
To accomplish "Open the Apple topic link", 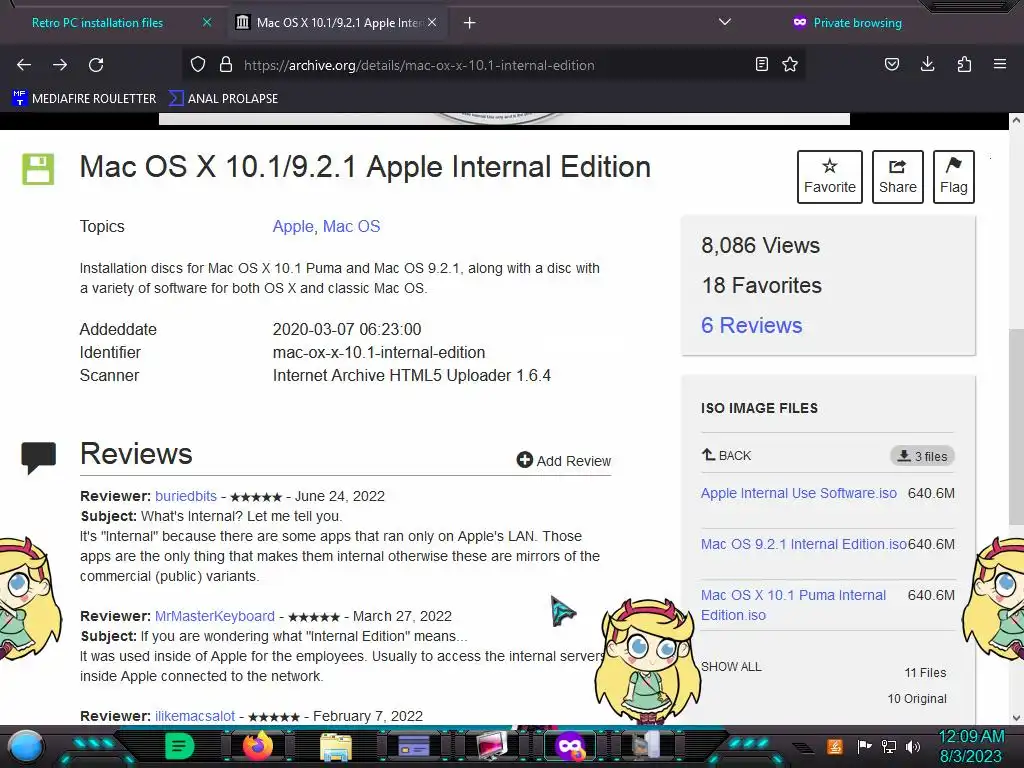I will 293,227.
